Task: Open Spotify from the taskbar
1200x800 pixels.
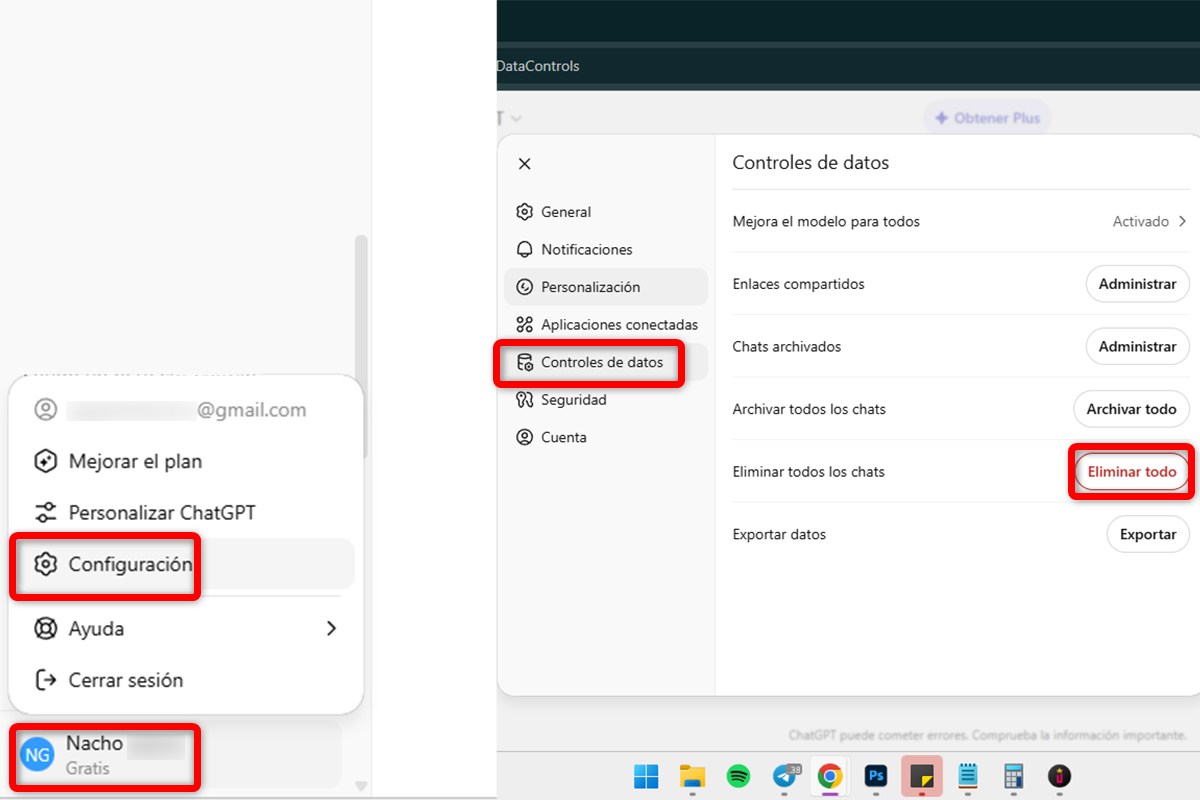Action: coord(738,776)
